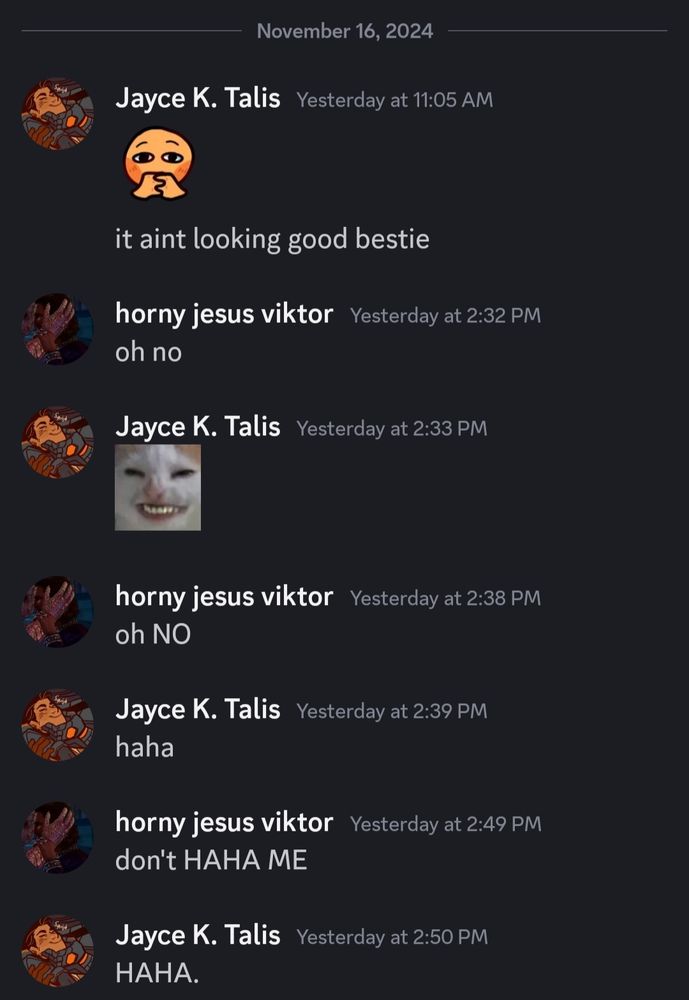Open horny jesus viktor avatar at 2:49 PM
Image resolution: width=689 pixels, height=1000 pixels.
57,837
